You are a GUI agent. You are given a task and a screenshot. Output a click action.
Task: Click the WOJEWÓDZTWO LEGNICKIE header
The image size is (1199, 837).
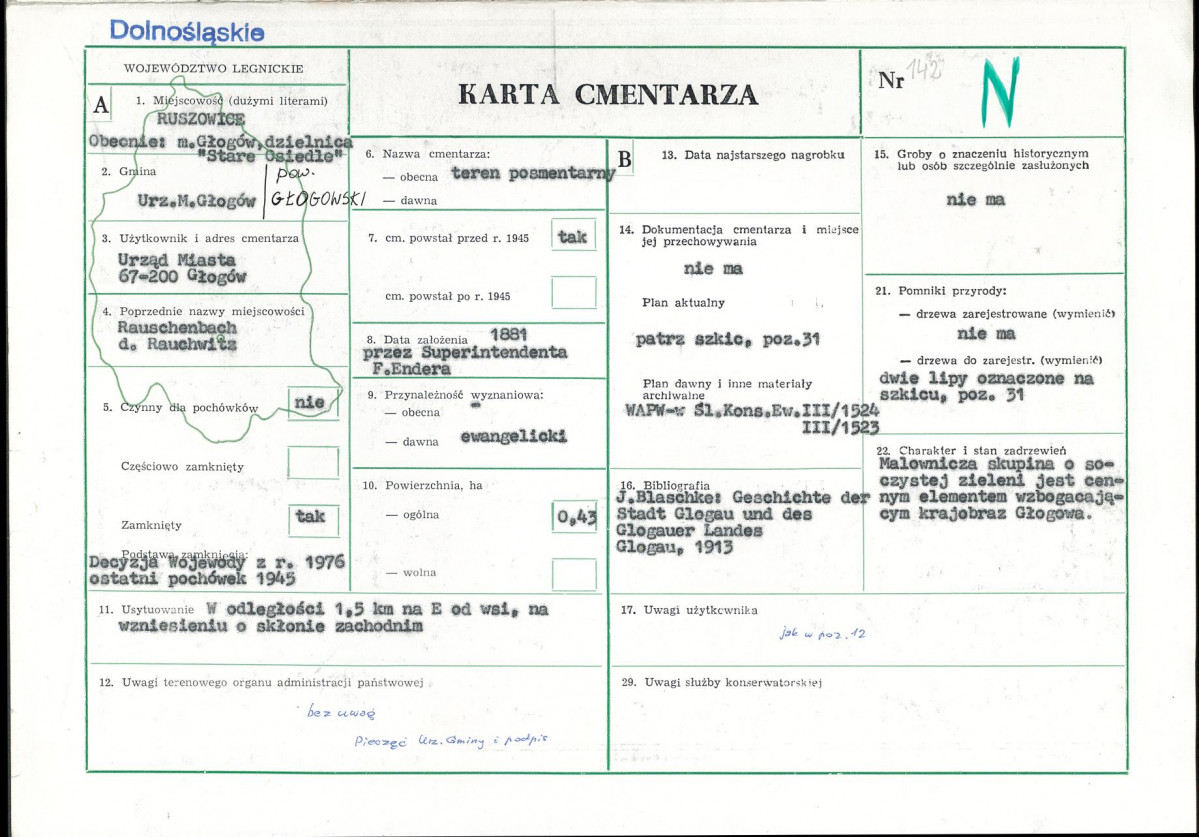[x=213, y=68]
